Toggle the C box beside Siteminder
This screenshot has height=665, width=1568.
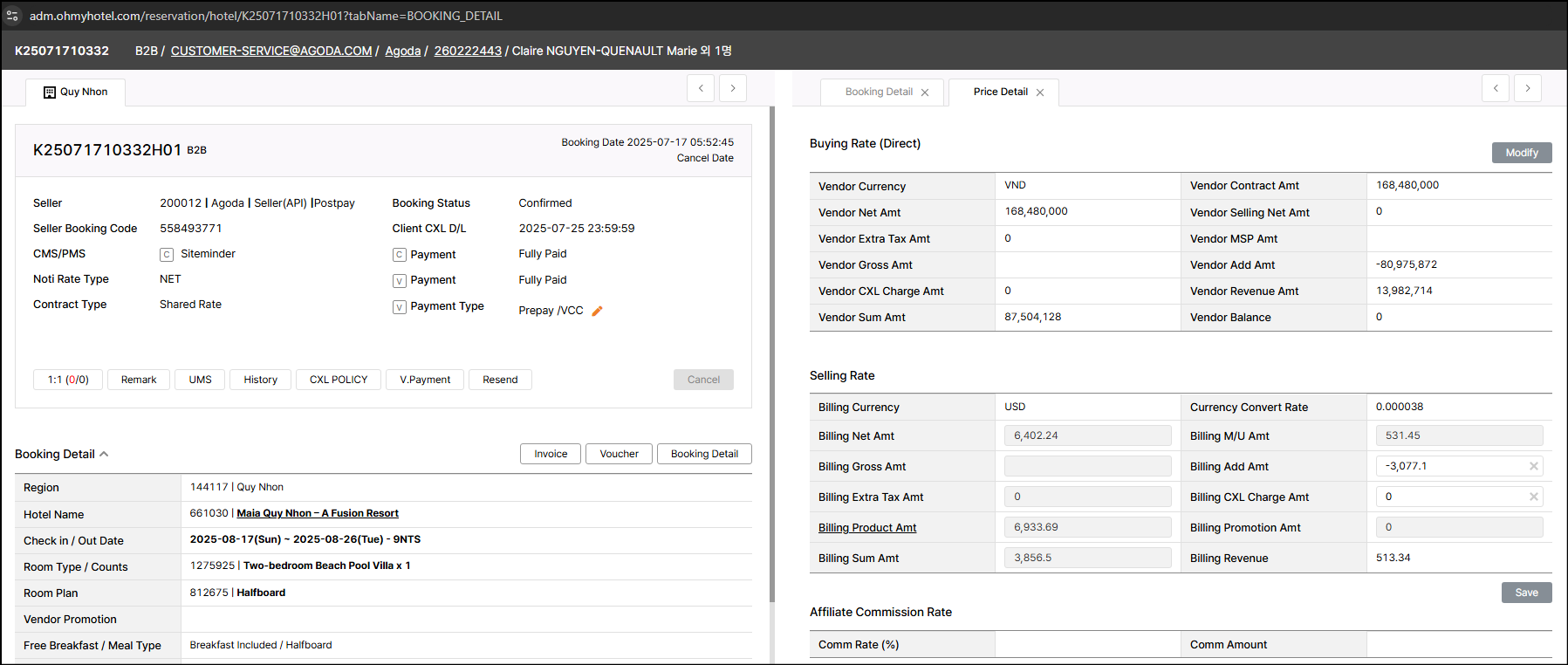(167, 255)
